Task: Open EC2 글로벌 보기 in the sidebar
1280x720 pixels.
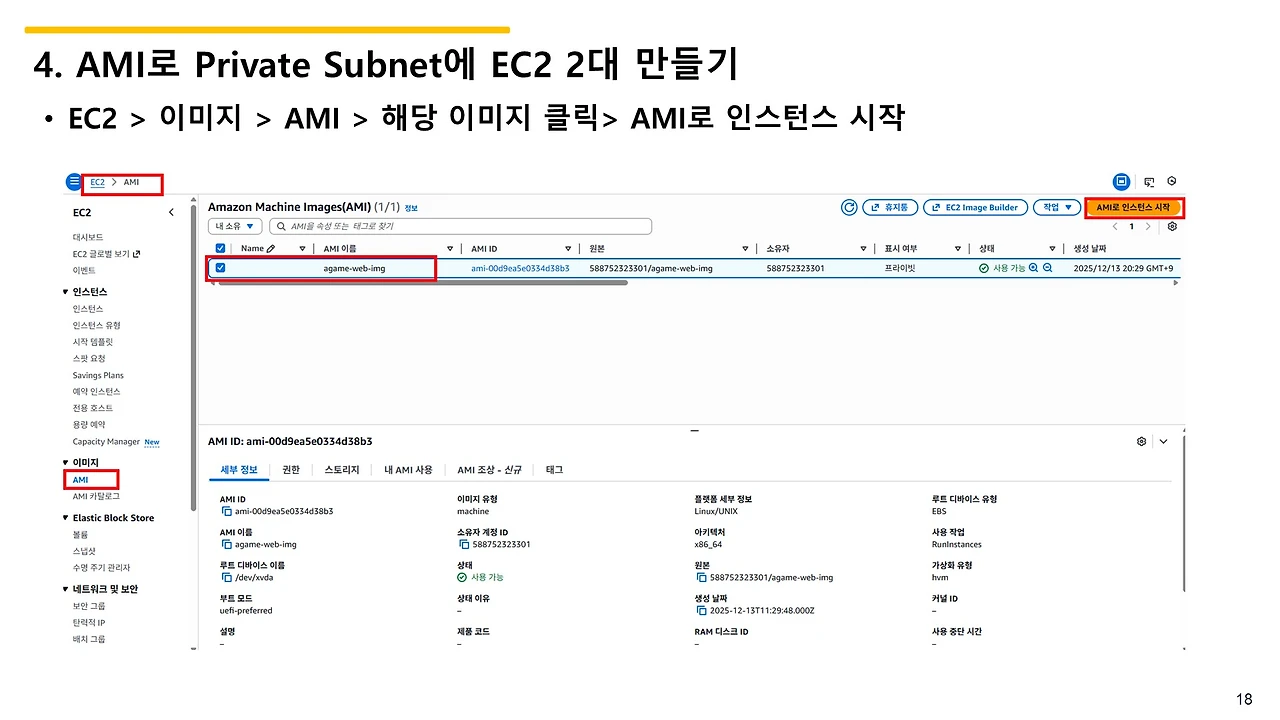Action: click(106, 254)
